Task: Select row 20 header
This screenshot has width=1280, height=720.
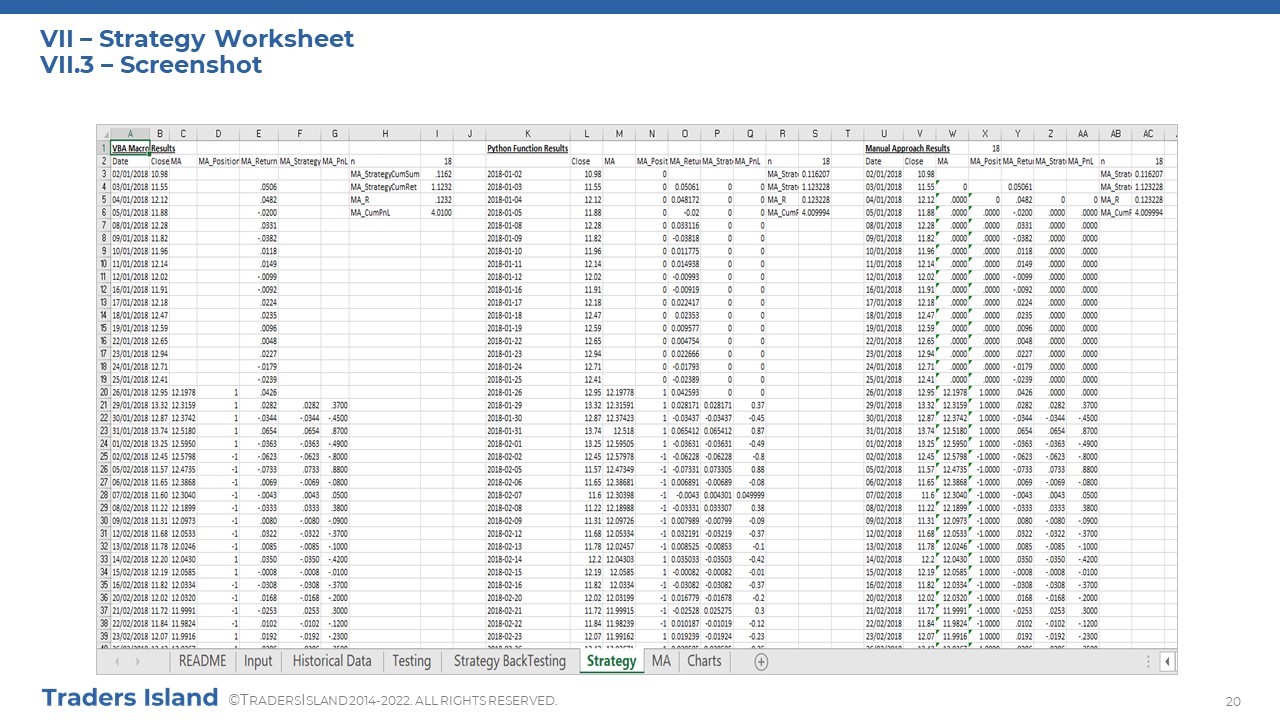Action: (x=103, y=392)
